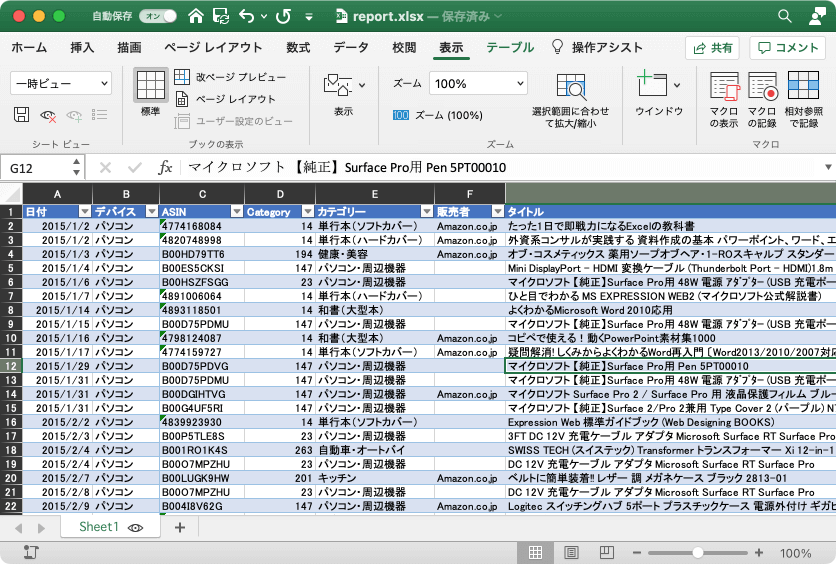Open the ASIN column filter dropdown
Image resolution: width=836 pixels, height=564 pixels.
pyautogui.click(x=237, y=212)
